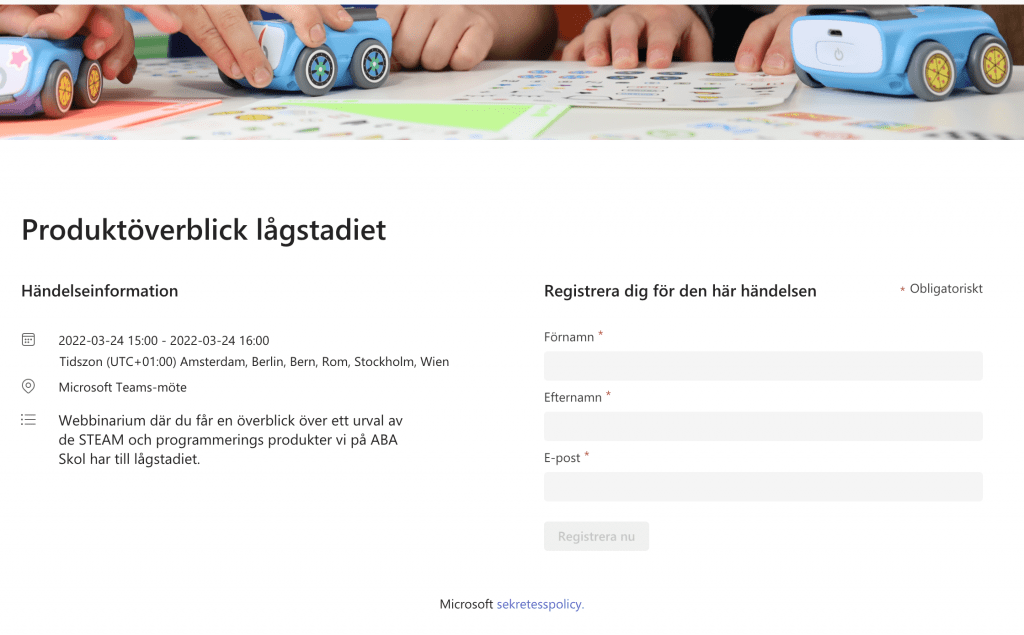Click the Microsoft Teams-möte location text
1024x635 pixels.
tap(122, 387)
